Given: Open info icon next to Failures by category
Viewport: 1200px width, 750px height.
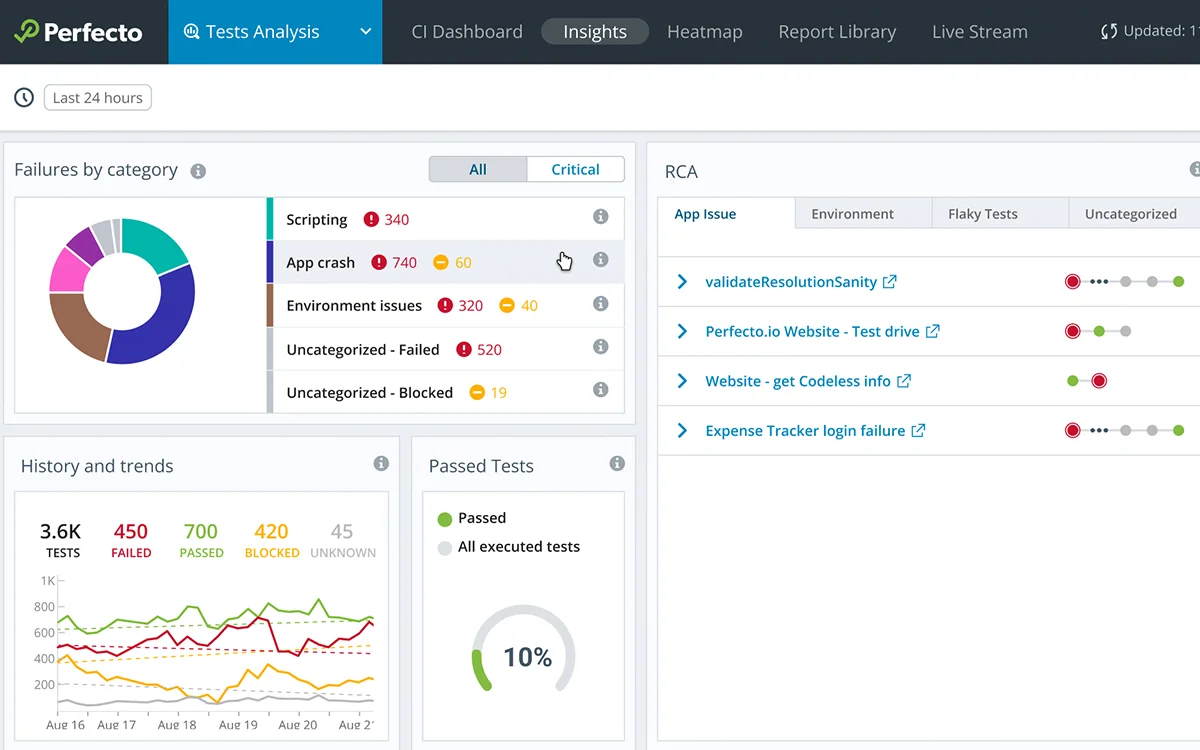Looking at the screenshot, I should [198, 171].
